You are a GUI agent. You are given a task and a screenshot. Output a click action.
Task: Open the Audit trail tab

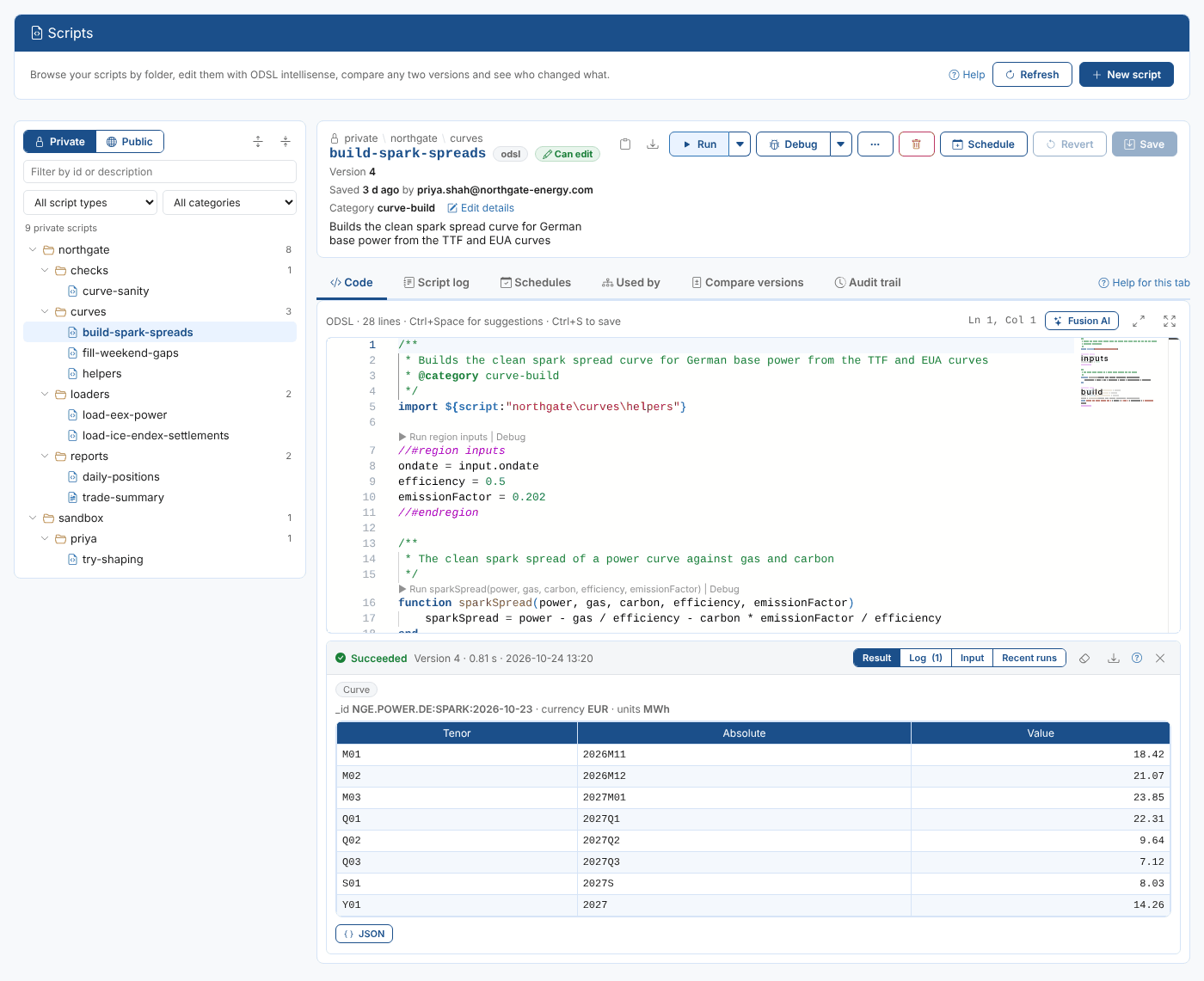(868, 283)
